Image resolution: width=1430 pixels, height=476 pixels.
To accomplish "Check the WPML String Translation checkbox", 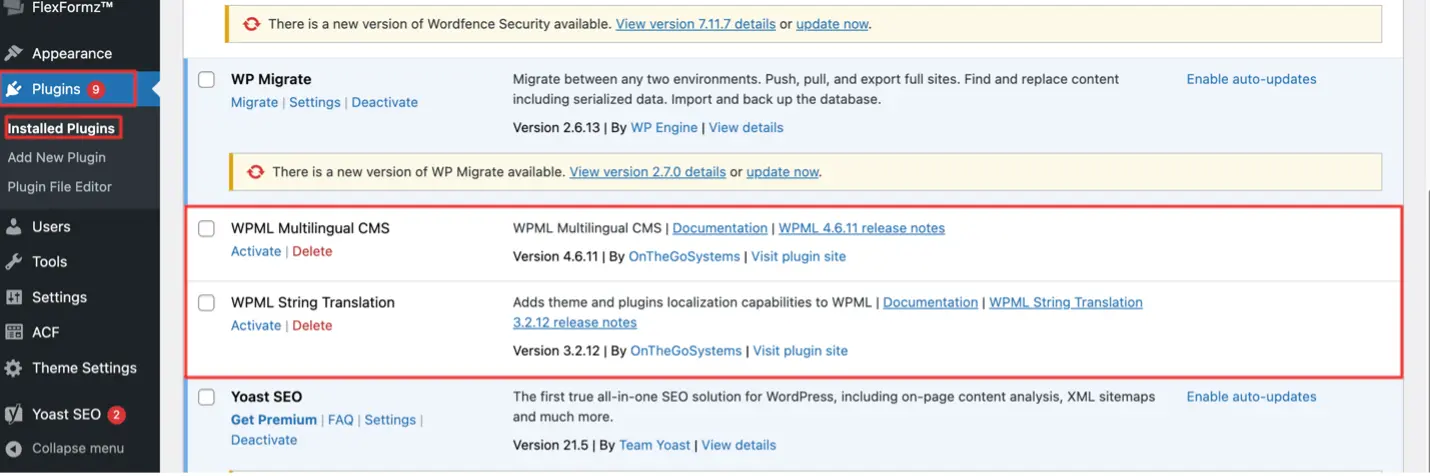I will click(206, 303).
